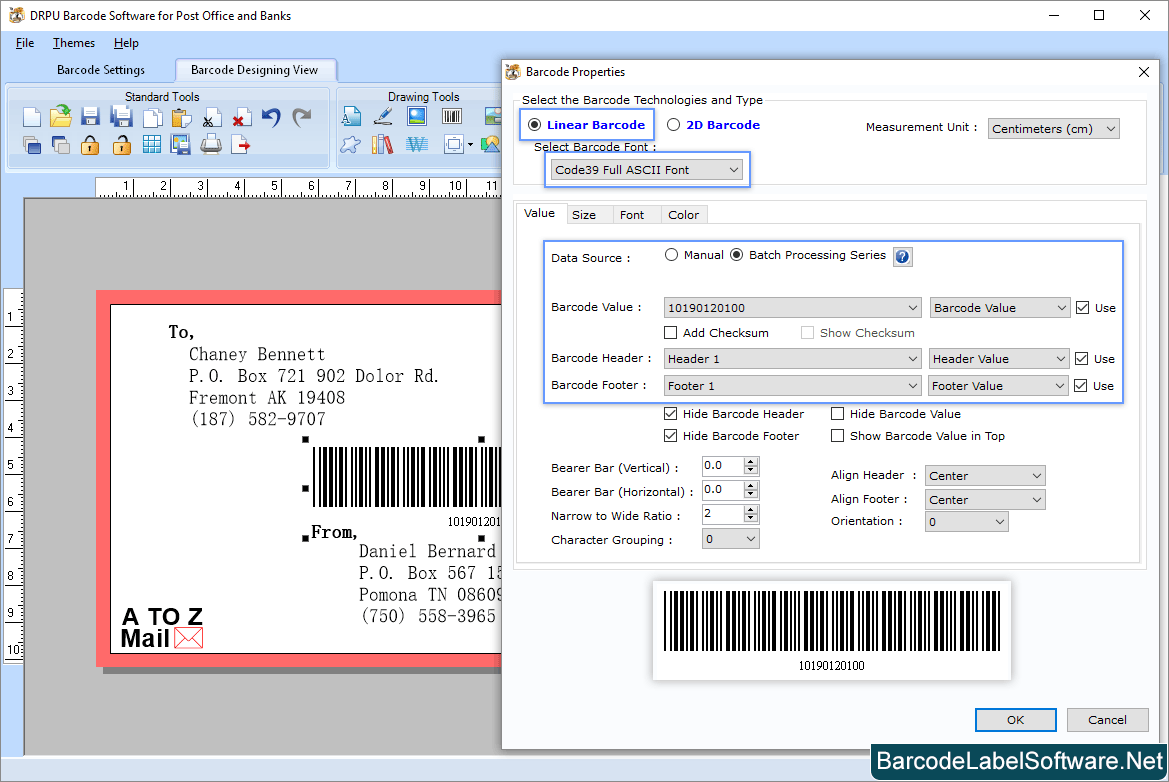Enable the Add Checksum checkbox
This screenshot has width=1169, height=782.
[x=670, y=332]
